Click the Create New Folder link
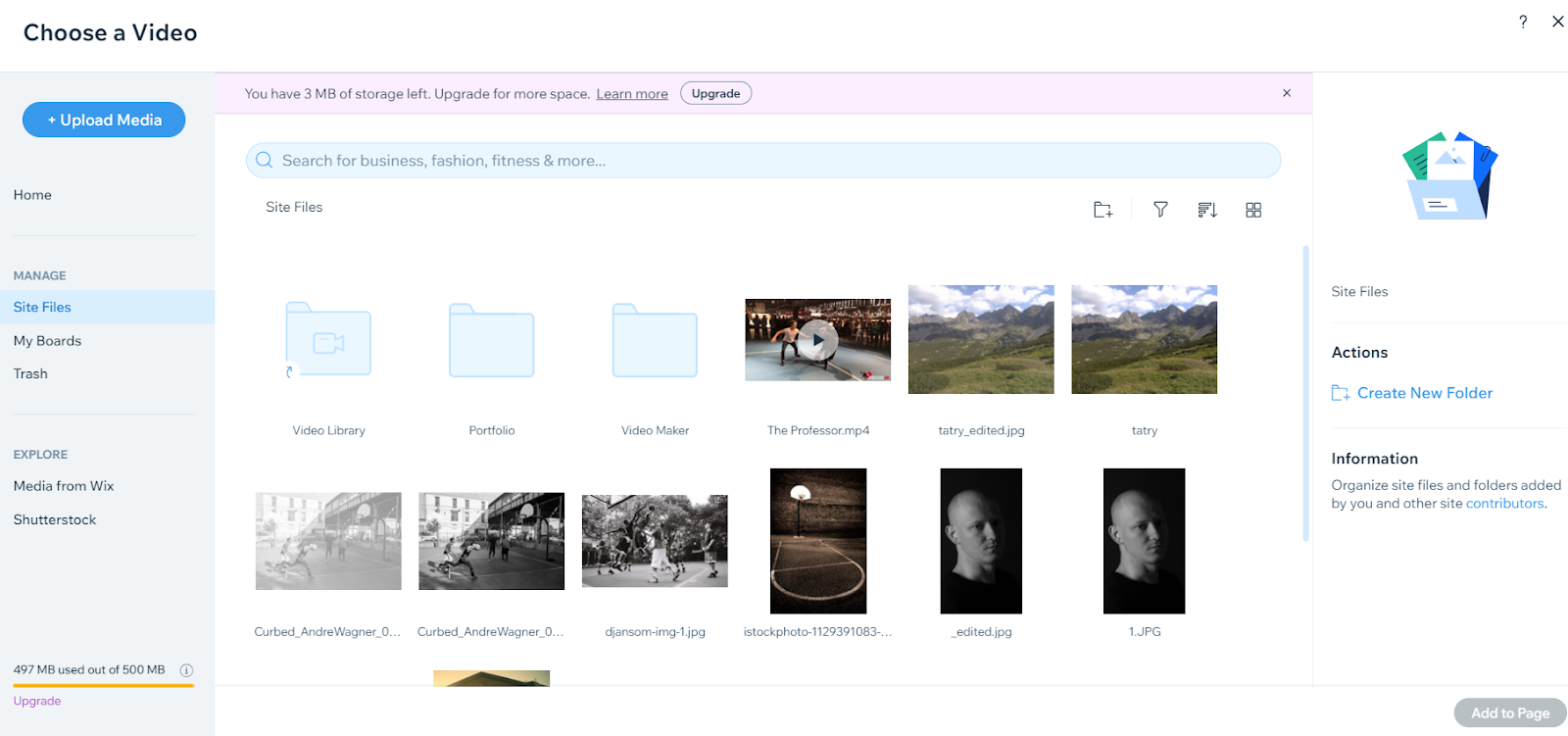The height and width of the screenshot is (736, 1568). point(1425,393)
